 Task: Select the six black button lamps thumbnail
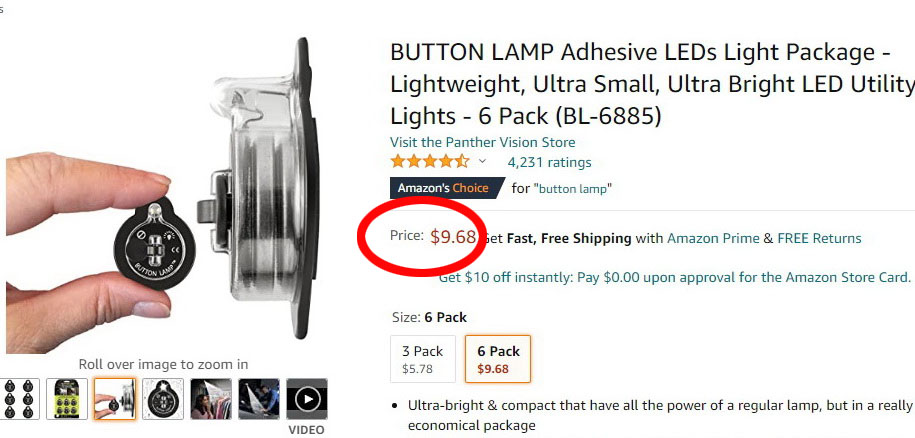[20, 399]
